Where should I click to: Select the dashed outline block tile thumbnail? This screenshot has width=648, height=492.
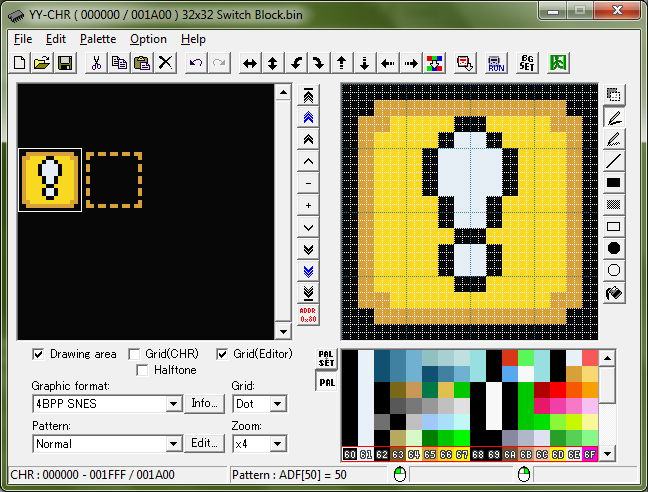pyautogui.click(x=114, y=180)
